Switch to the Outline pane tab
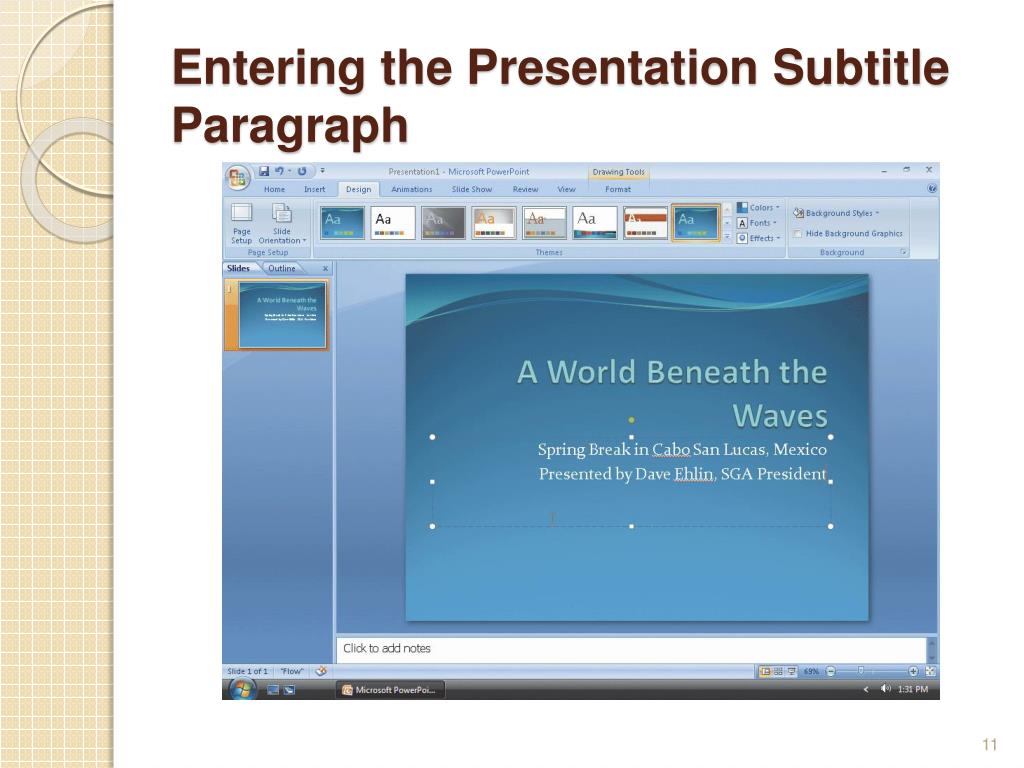The height and width of the screenshot is (768, 1024). (281, 268)
